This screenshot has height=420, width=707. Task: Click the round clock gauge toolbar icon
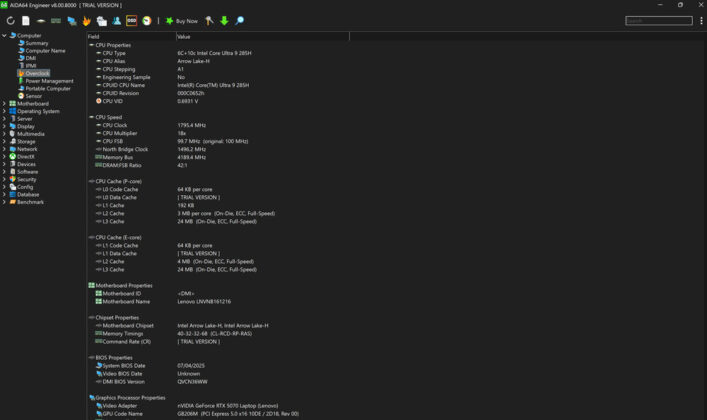147,21
